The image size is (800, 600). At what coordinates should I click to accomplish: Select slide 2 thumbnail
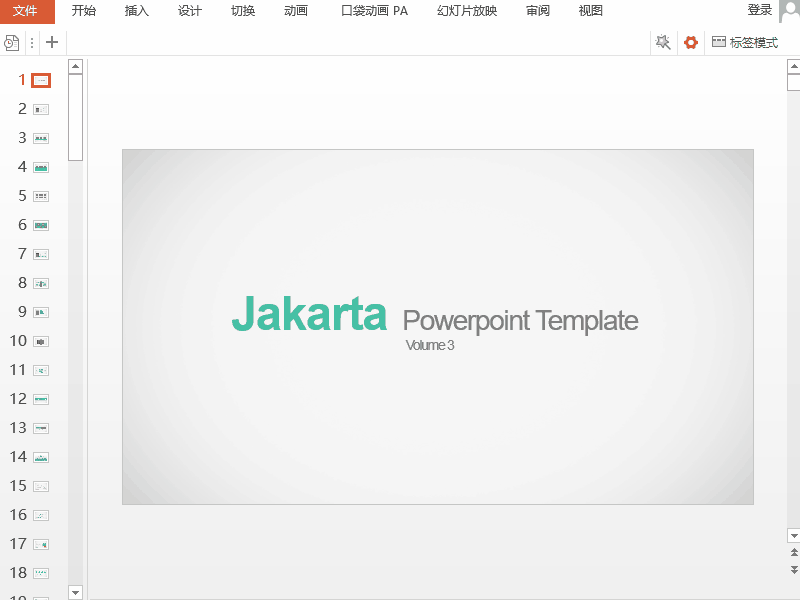[41, 110]
